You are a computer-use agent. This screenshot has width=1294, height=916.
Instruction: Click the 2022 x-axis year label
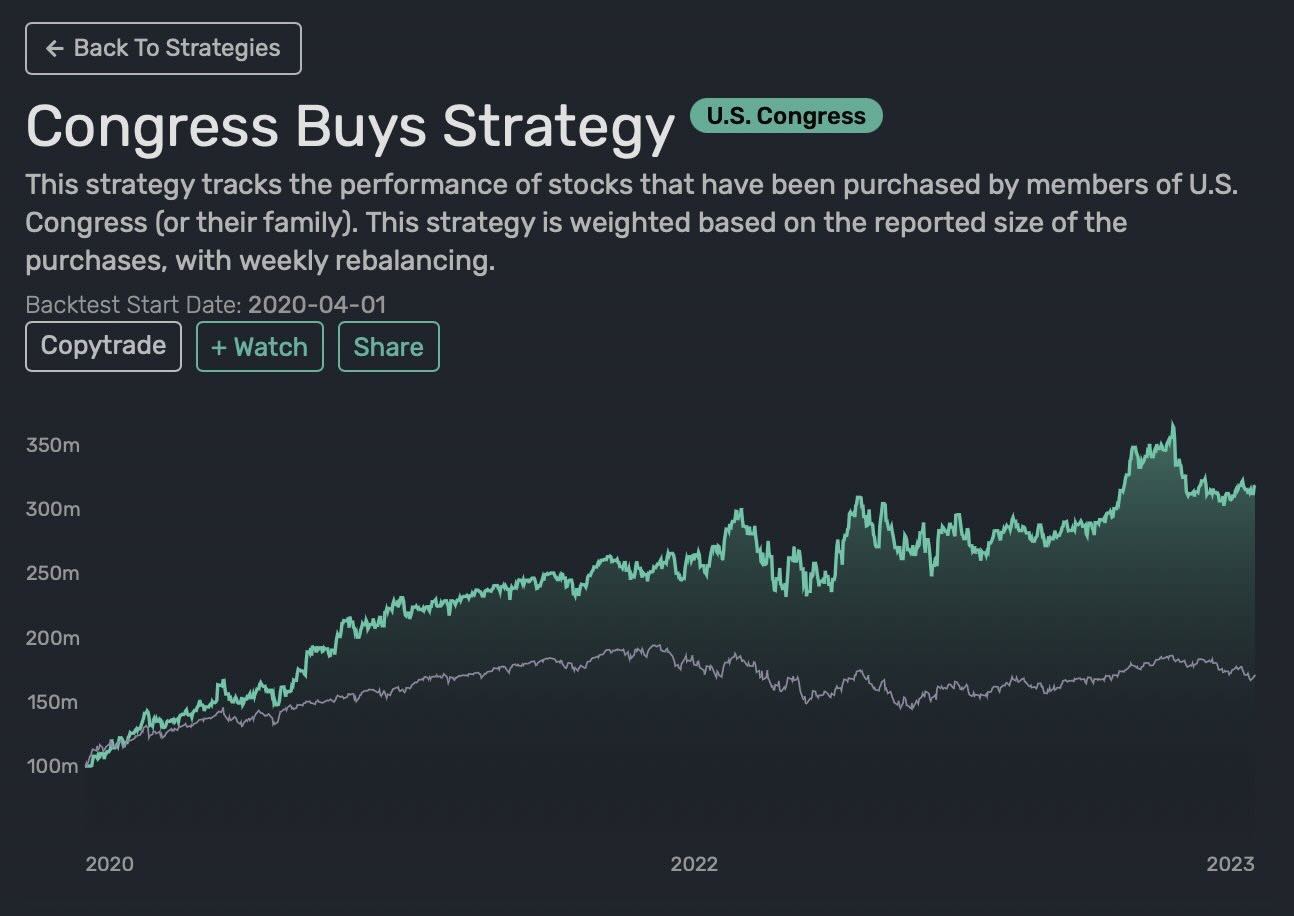(x=694, y=864)
